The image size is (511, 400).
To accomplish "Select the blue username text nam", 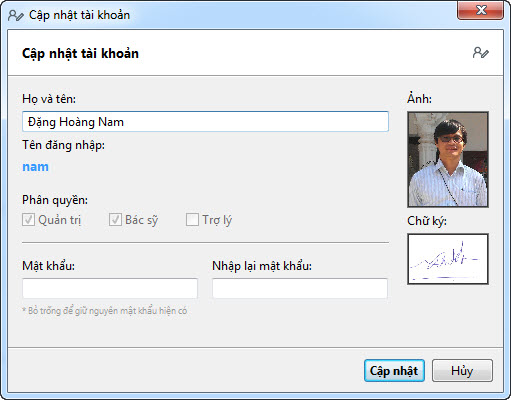I will (35, 167).
